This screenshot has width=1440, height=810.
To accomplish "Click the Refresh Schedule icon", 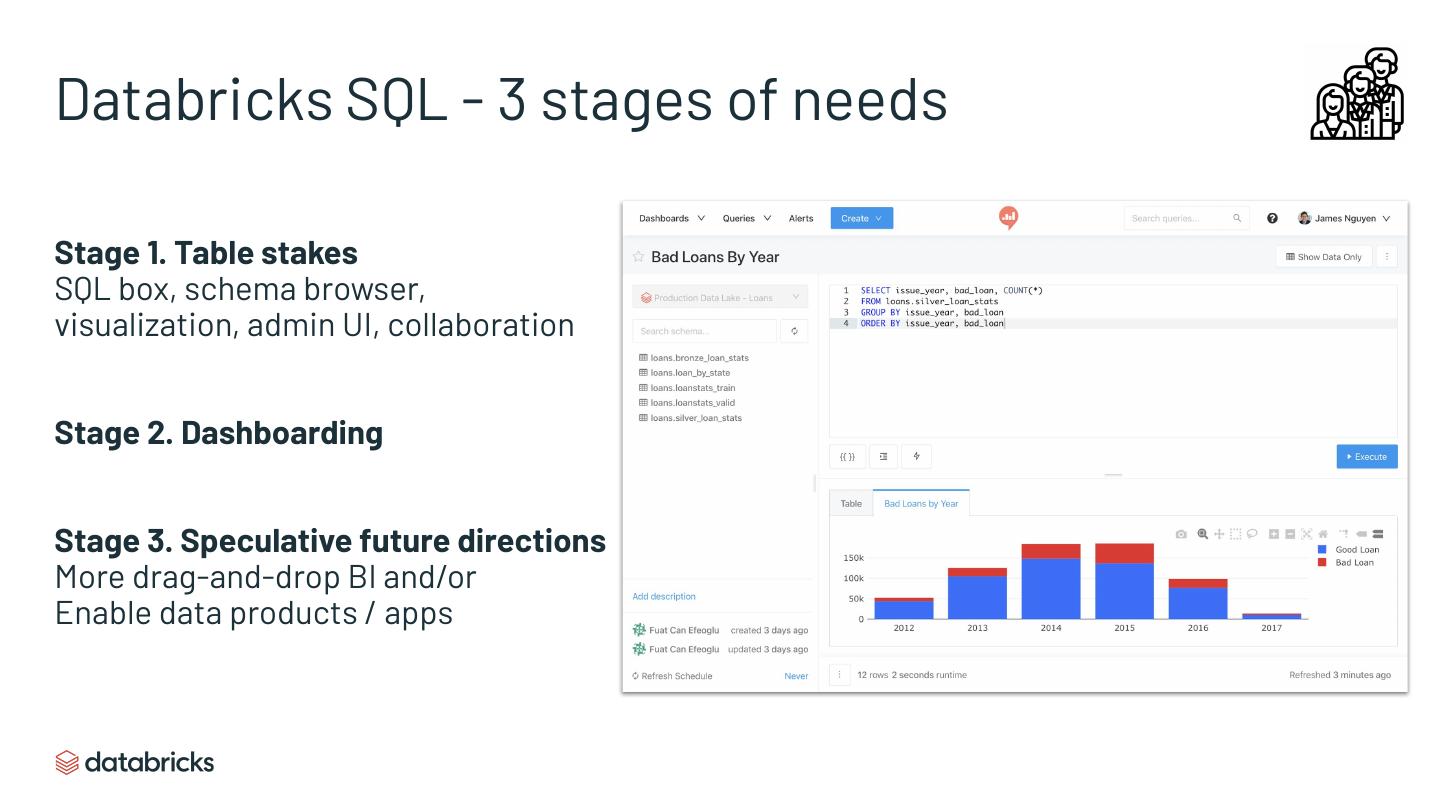I will (x=636, y=676).
